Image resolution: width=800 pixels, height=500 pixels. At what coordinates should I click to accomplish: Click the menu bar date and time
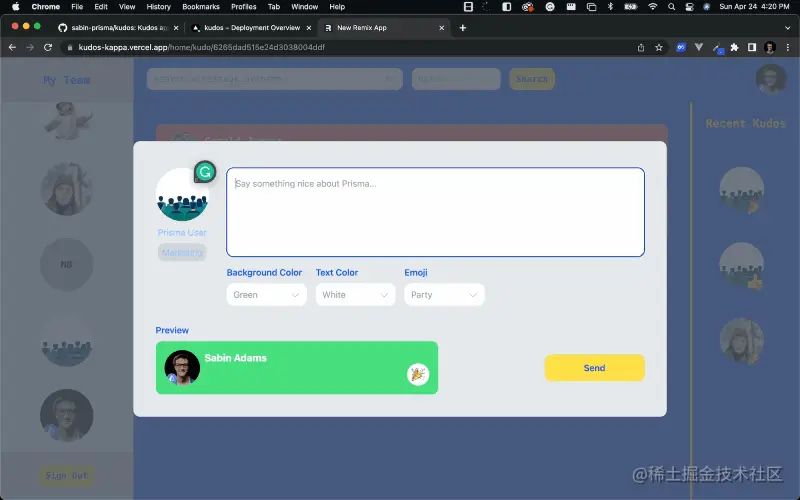(x=754, y=7)
